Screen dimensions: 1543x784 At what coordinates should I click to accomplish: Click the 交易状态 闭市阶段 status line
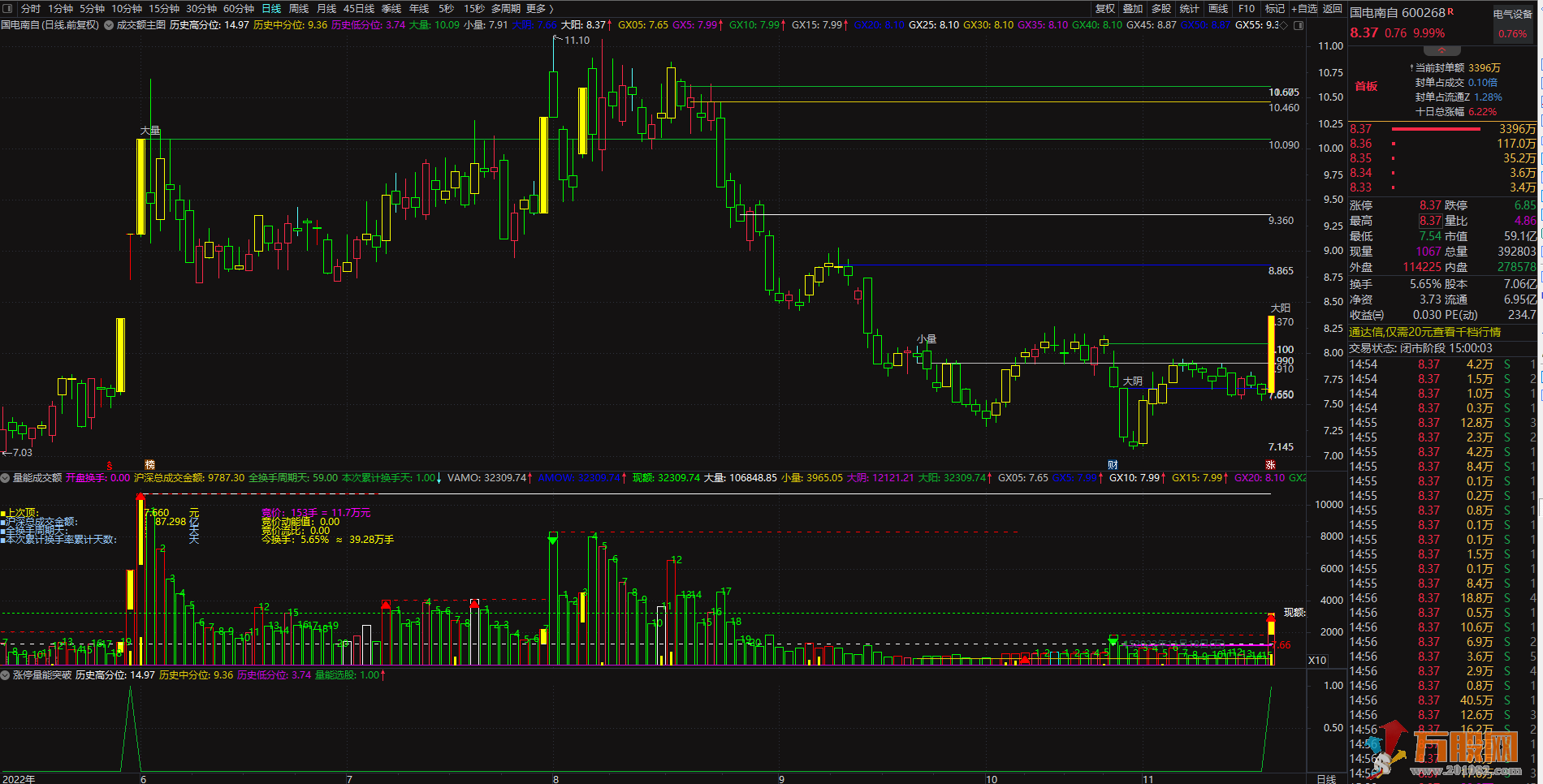[1421, 348]
